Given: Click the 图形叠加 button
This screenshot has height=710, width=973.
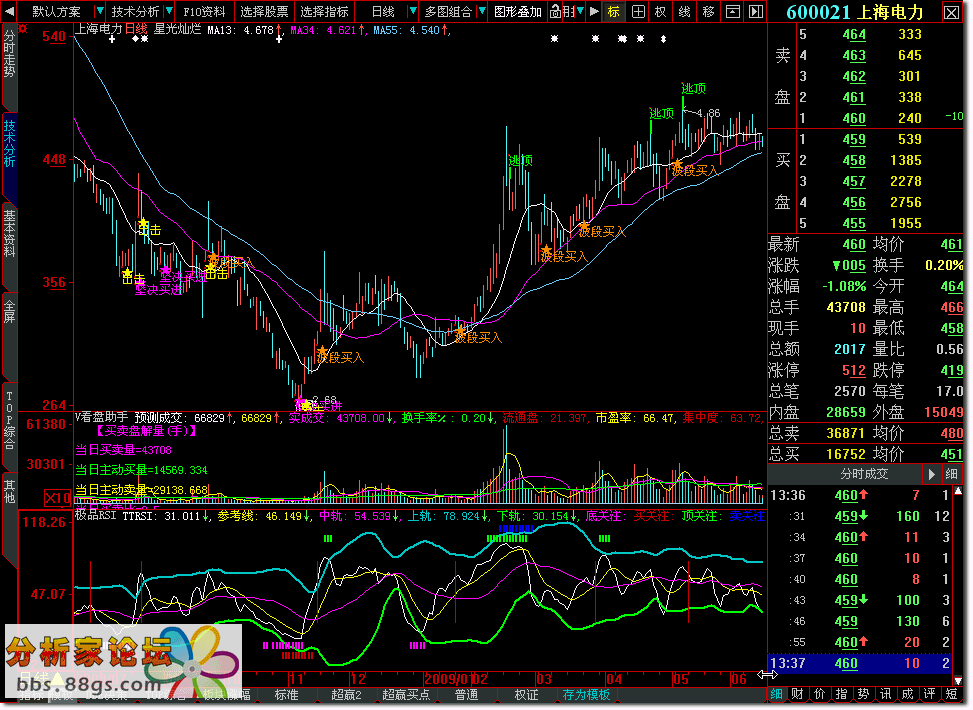Looking at the screenshot, I should [518, 11].
